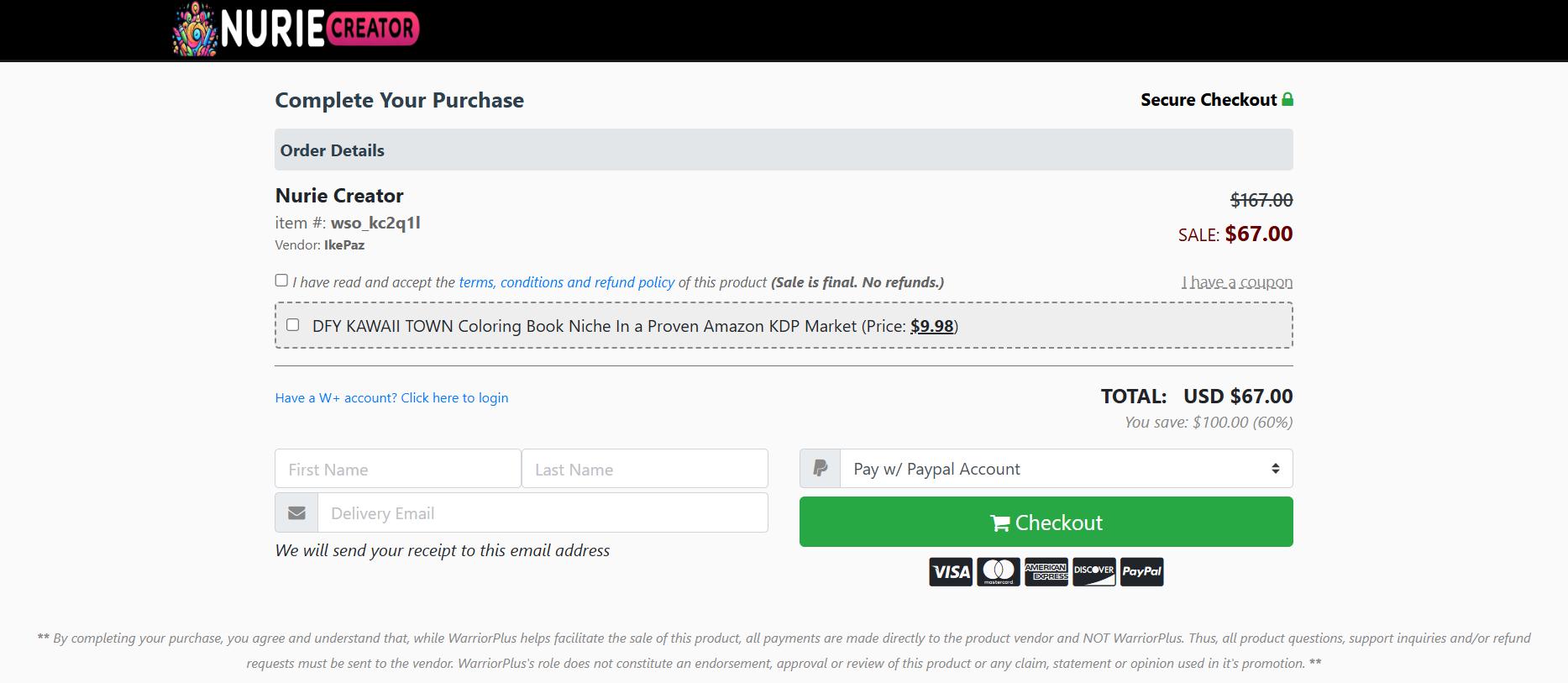
Task: Accept the terms and refund policy checkbox
Action: pos(281,281)
